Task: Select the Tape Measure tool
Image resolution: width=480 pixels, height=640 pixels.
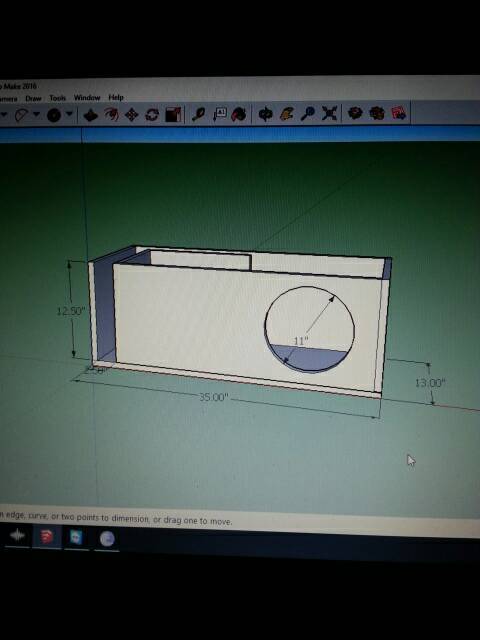Action: pyautogui.click(x=199, y=114)
